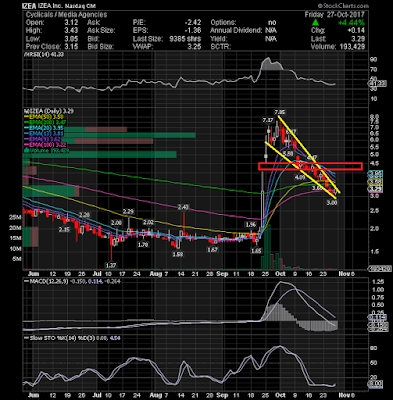Click the VWAP value 3.25

click(195, 46)
